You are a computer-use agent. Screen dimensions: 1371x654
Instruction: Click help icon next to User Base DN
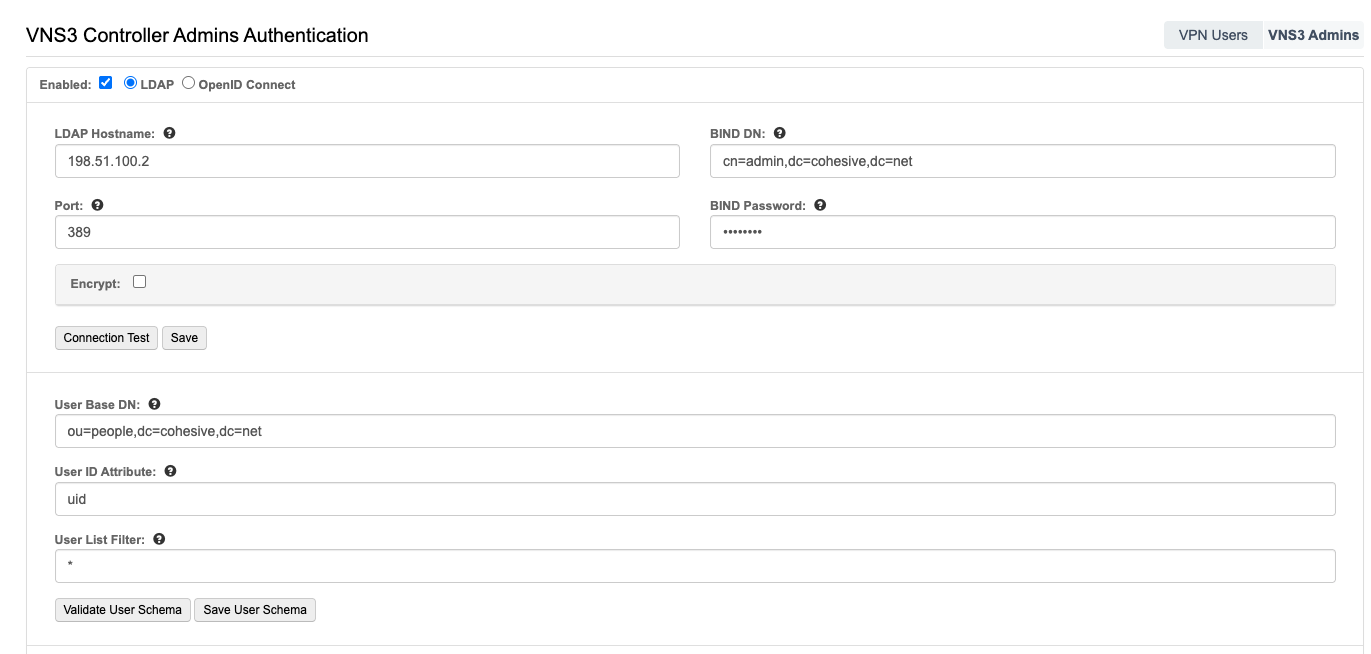point(154,404)
